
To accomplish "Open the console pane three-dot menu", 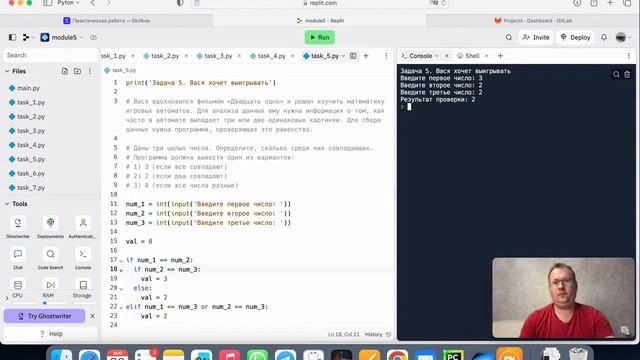I will (x=629, y=56).
